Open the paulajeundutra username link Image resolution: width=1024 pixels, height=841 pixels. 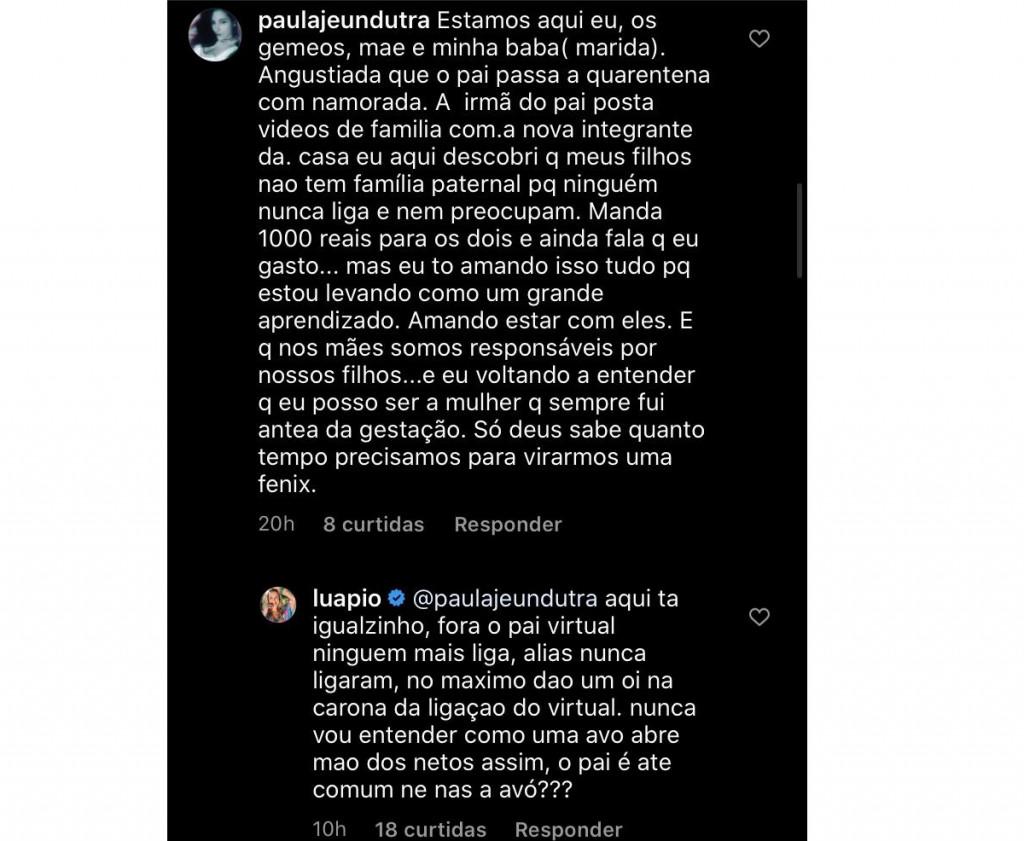coord(344,21)
